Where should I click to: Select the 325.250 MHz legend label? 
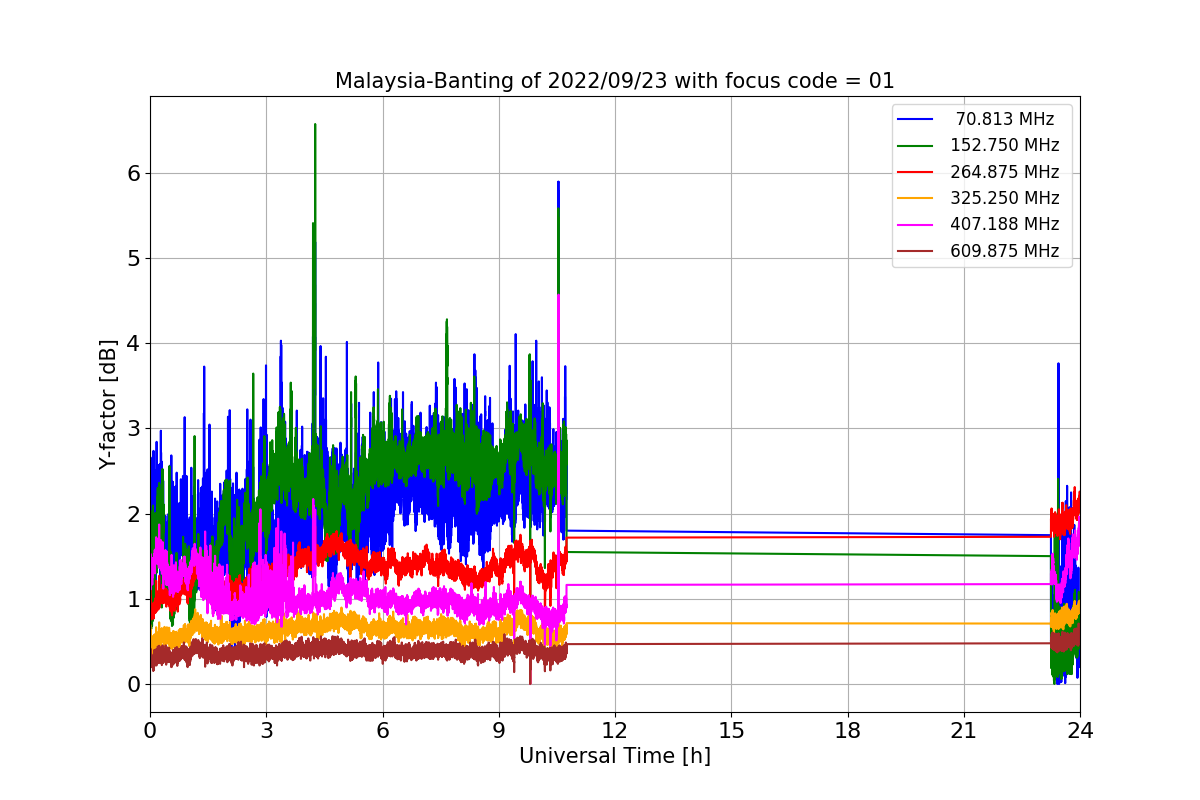pos(1004,198)
